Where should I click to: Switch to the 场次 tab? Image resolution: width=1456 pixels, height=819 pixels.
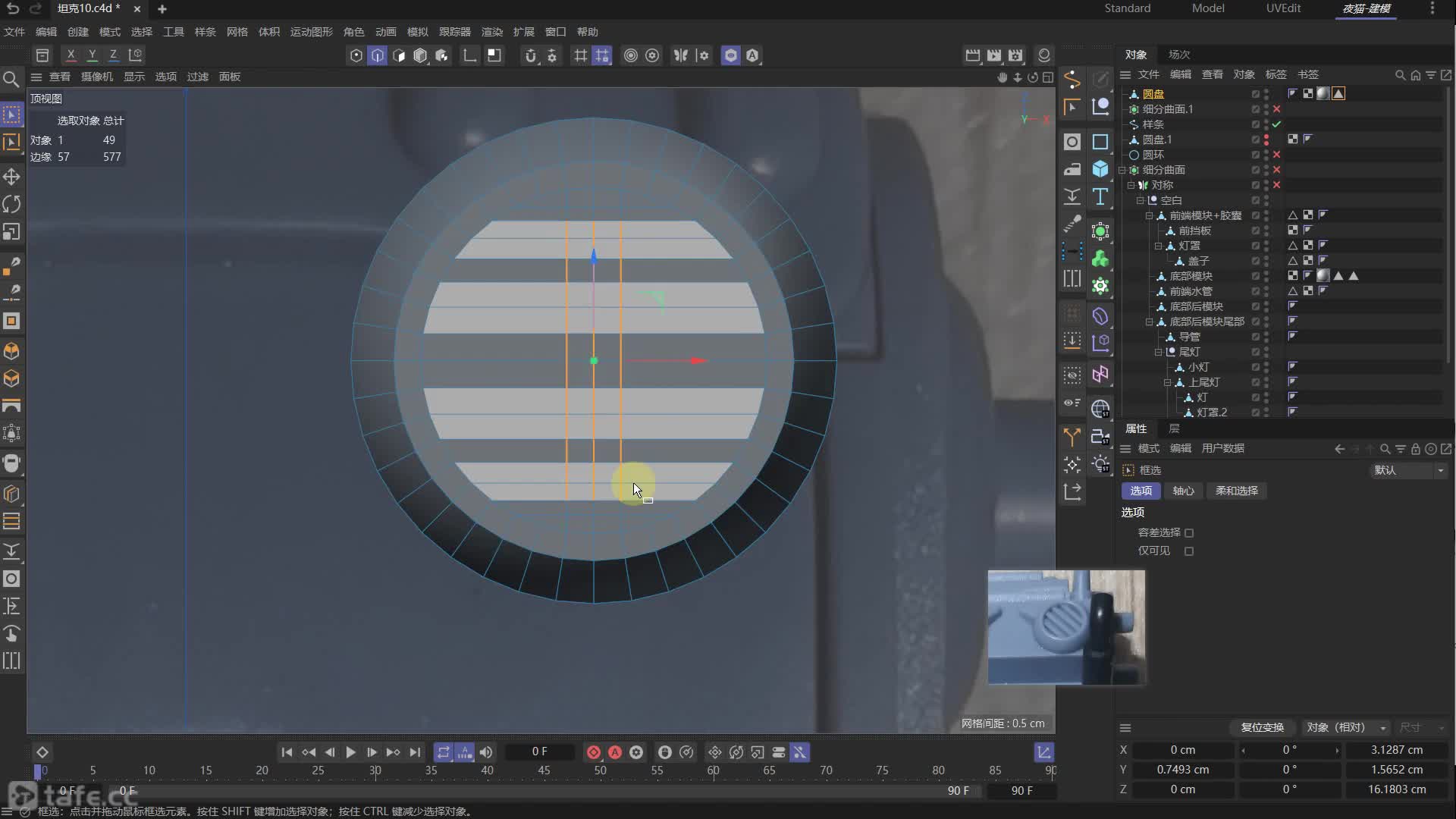(1179, 55)
